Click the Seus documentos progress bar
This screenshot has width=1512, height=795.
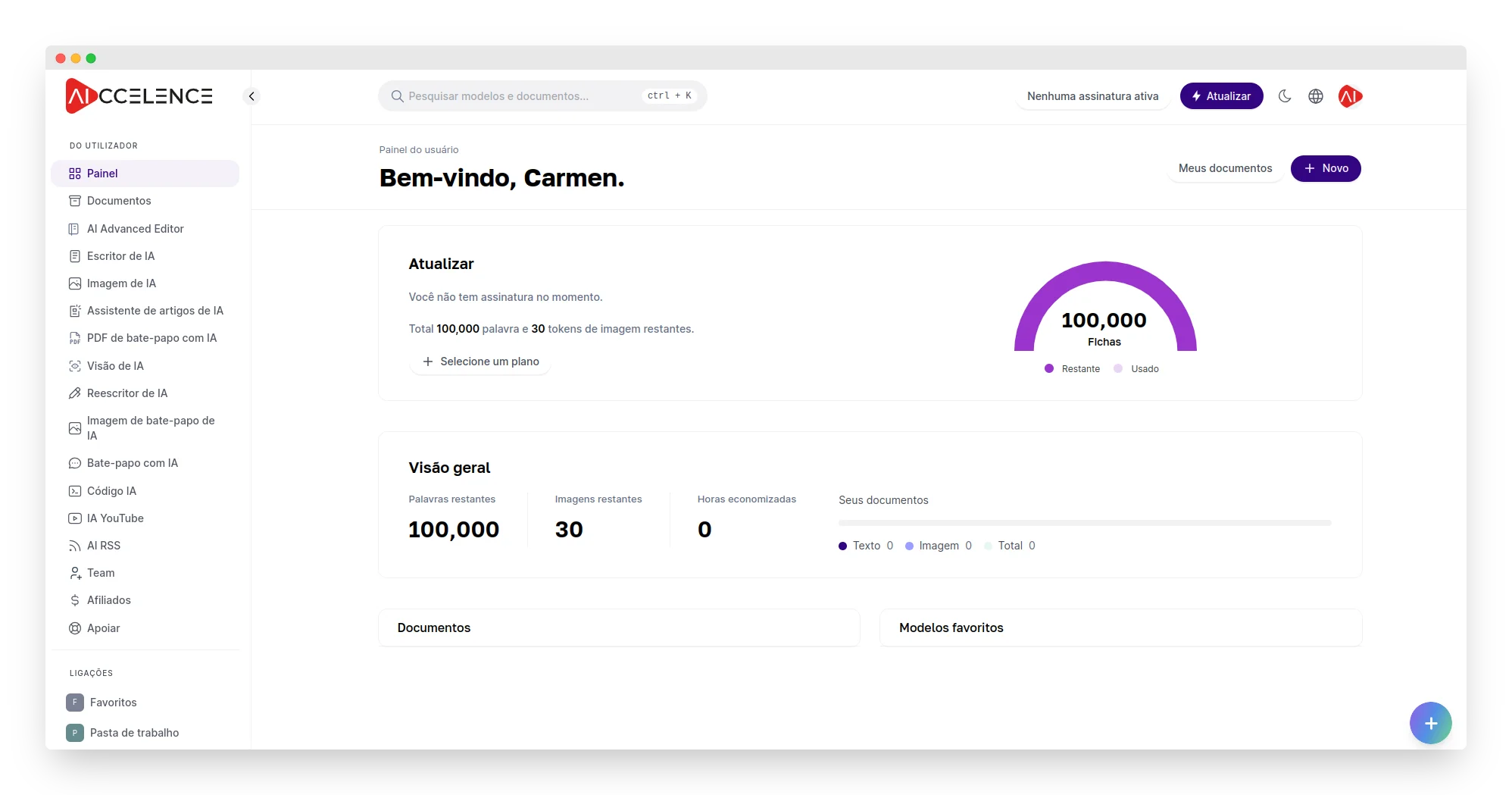pos(1084,523)
